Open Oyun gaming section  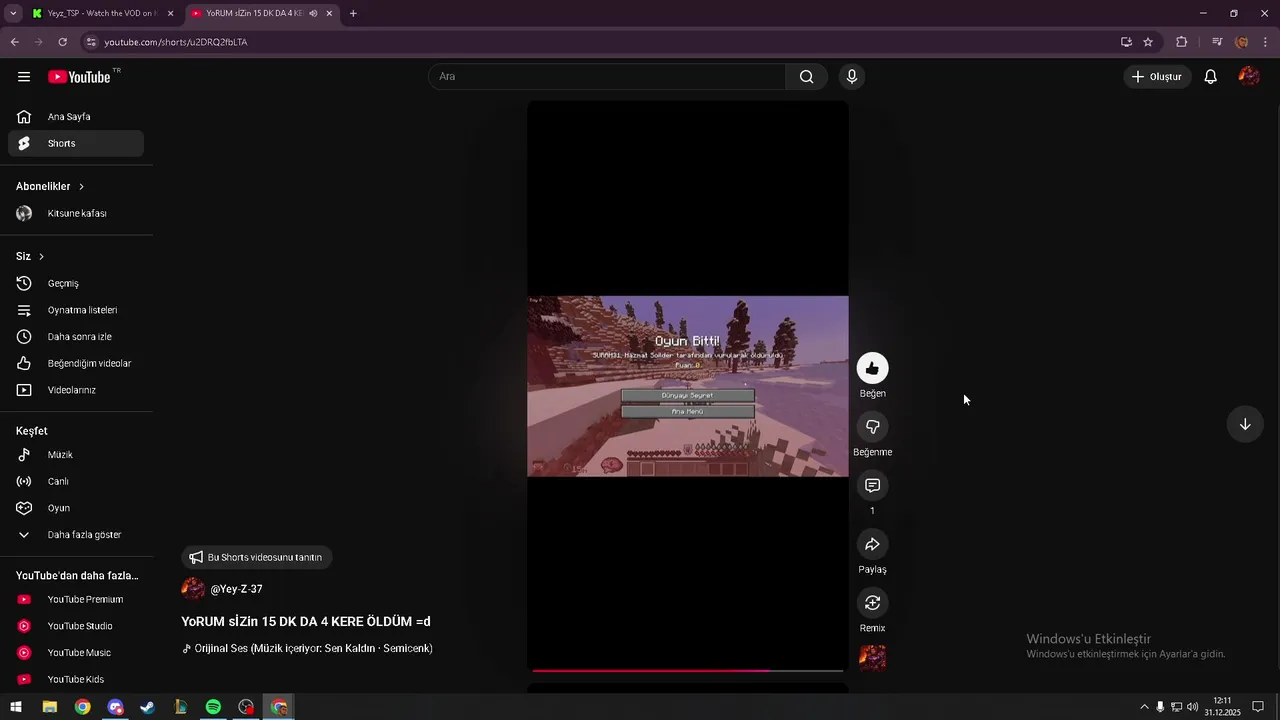point(76,508)
